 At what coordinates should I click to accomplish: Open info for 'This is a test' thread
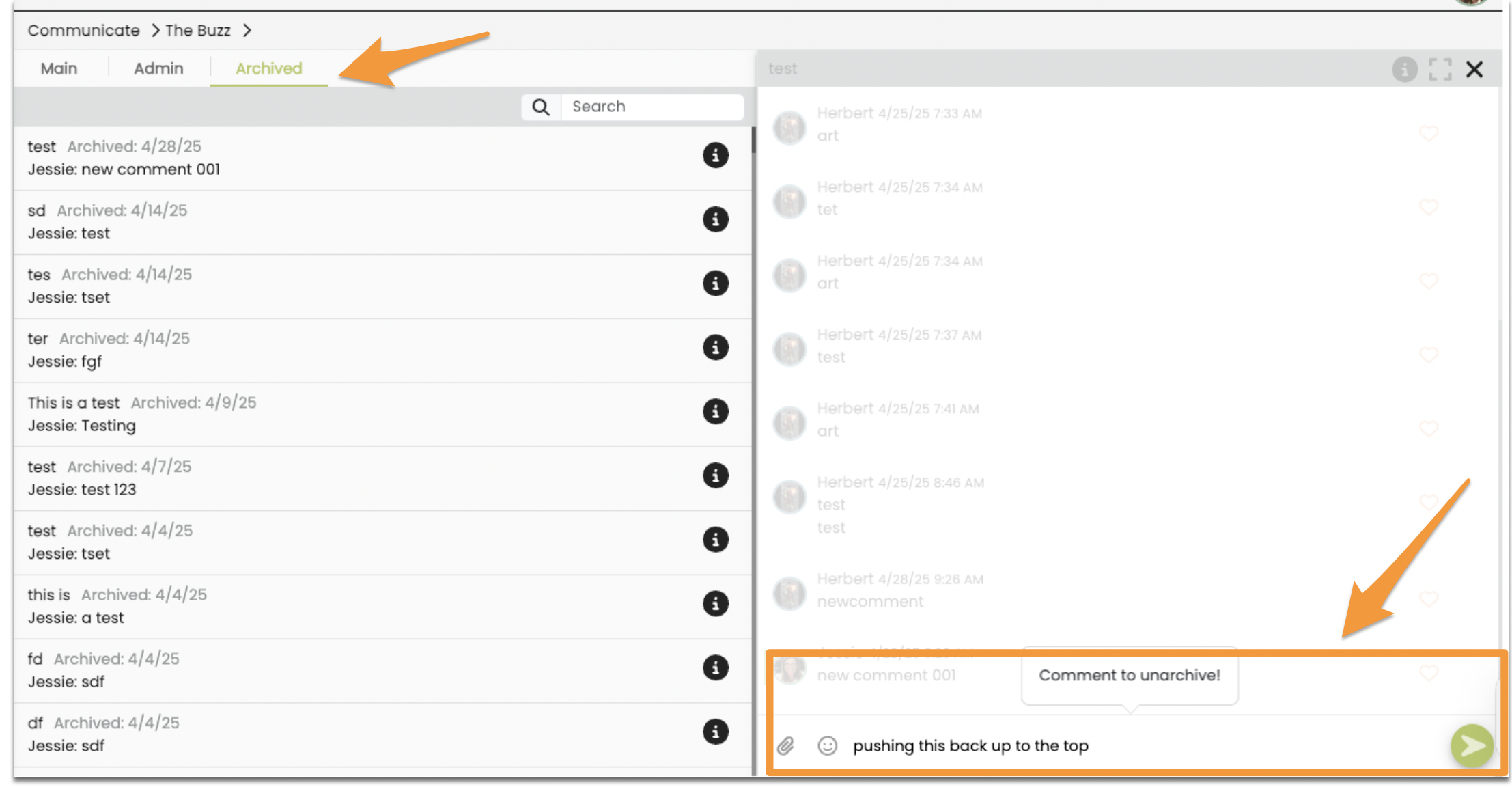tap(715, 411)
